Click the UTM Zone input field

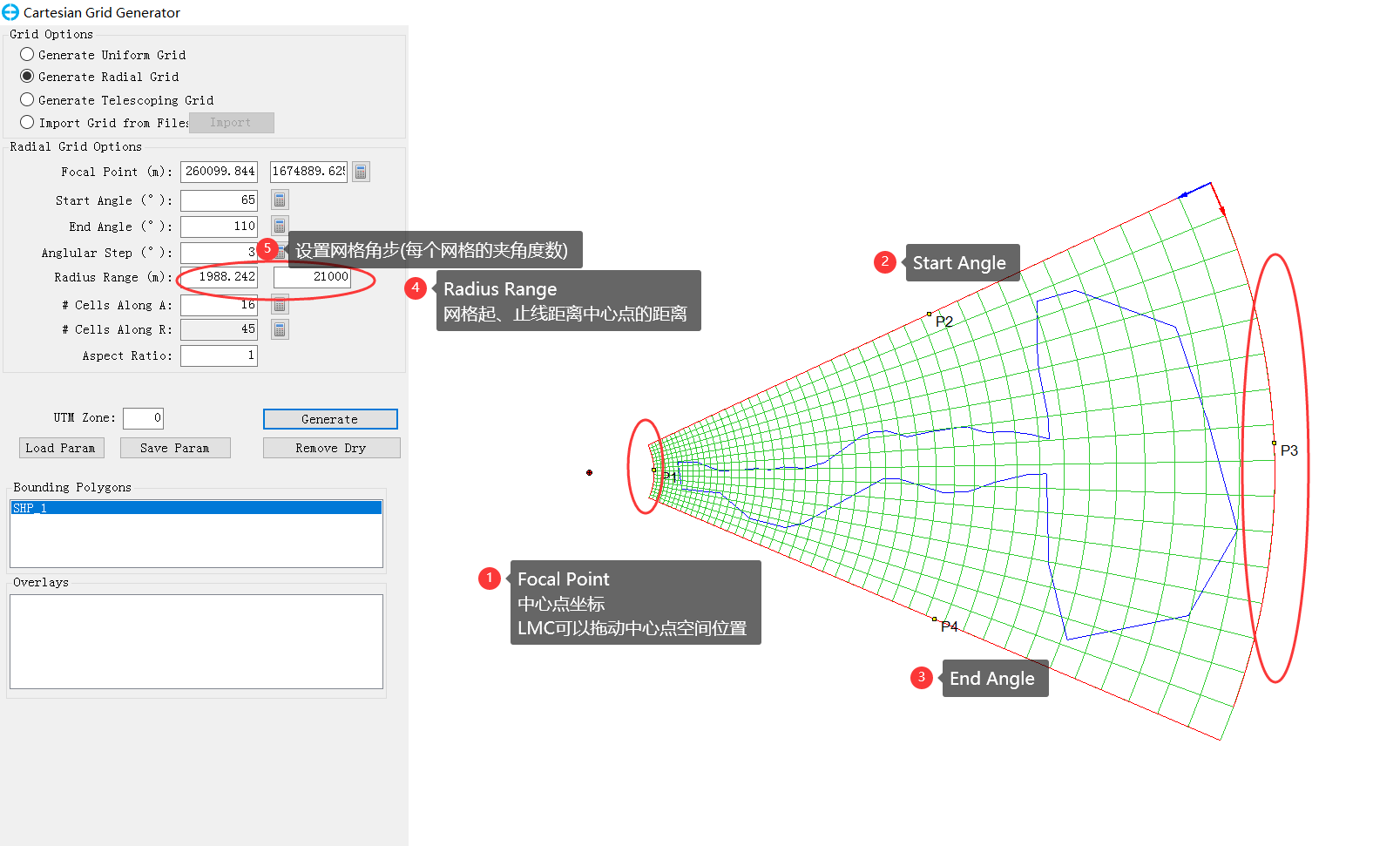click(143, 418)
